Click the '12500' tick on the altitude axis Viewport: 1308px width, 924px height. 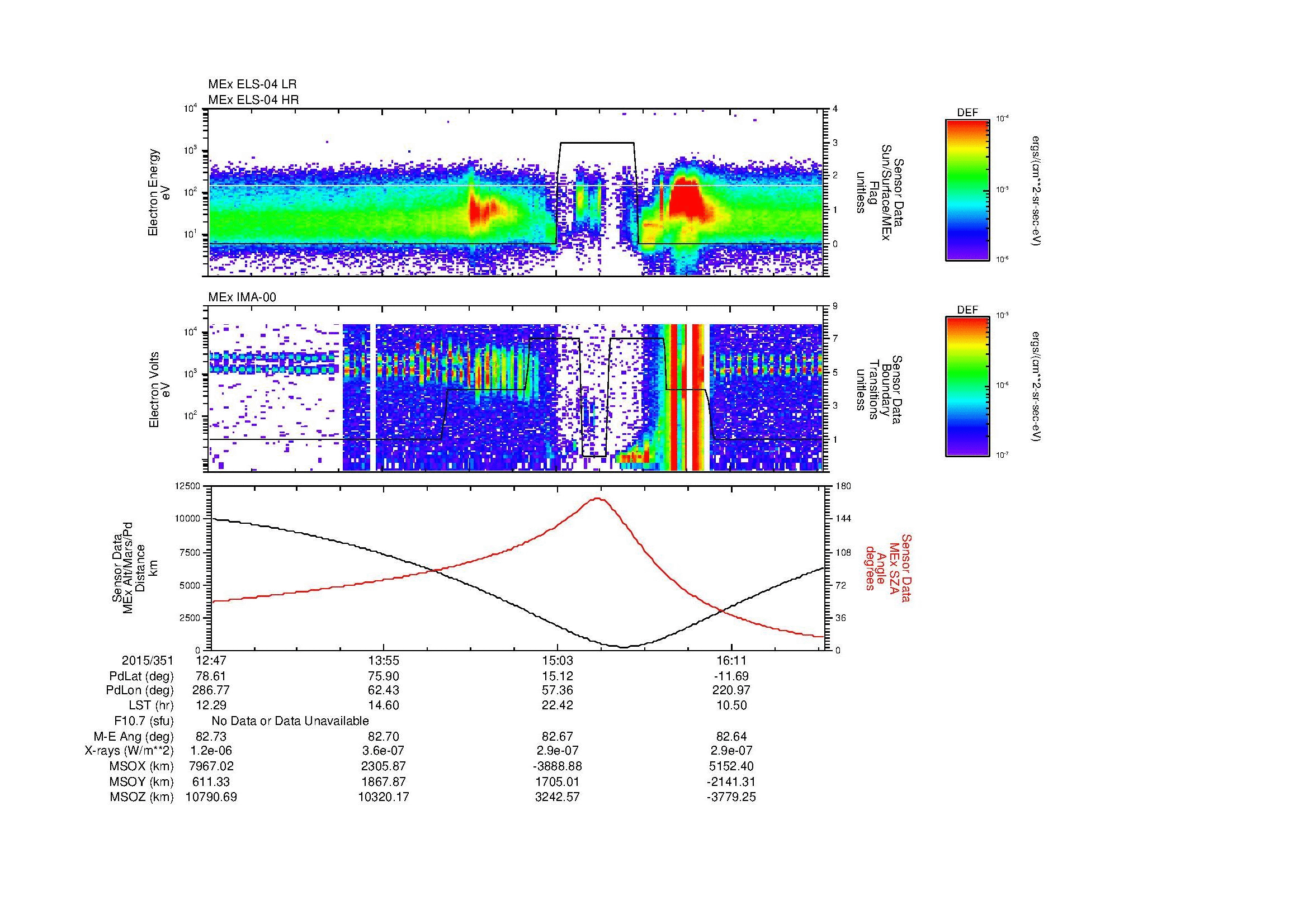click(188, 486)
